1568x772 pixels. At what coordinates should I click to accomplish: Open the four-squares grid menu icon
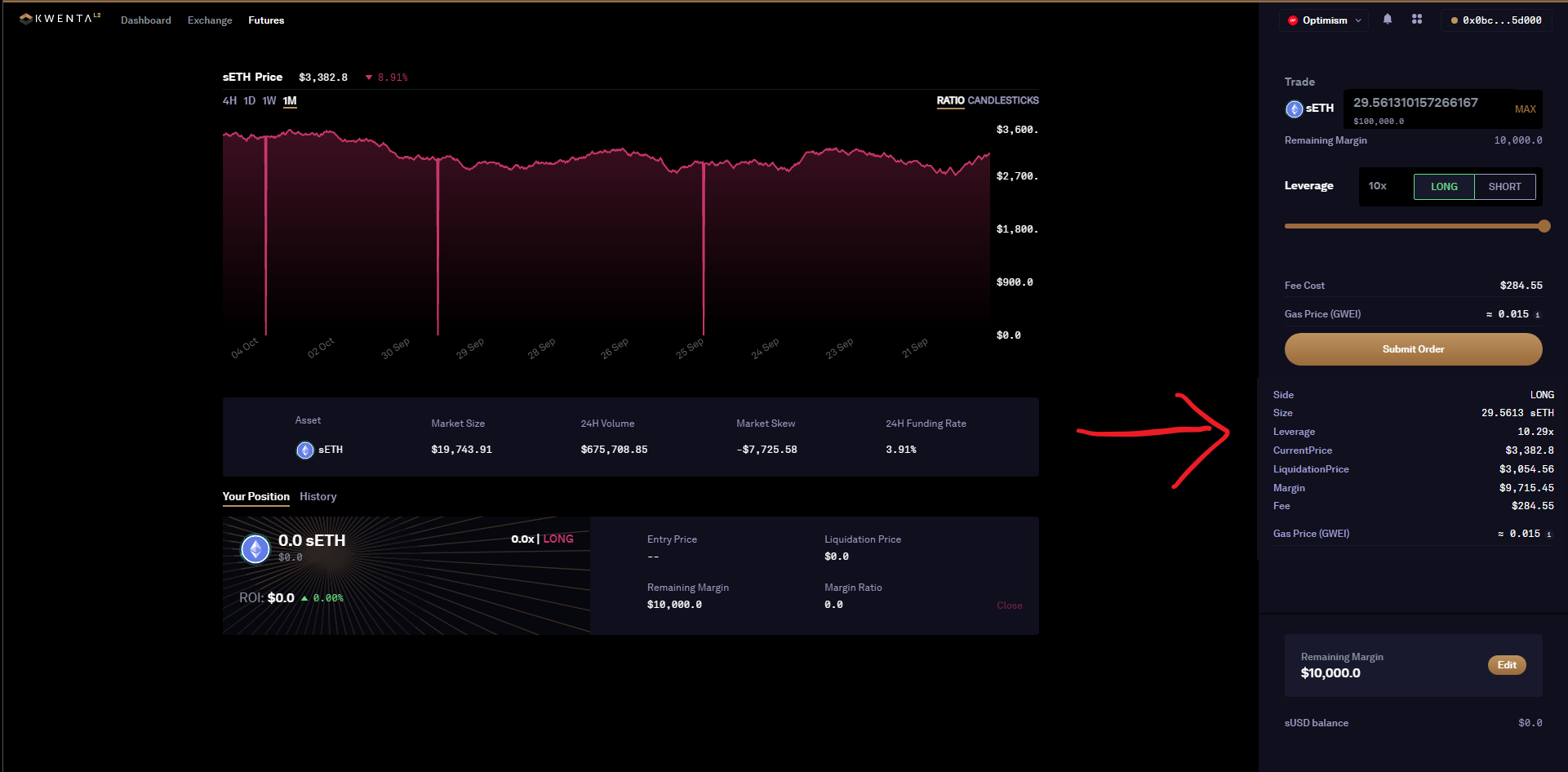[x=1417, y=19]
